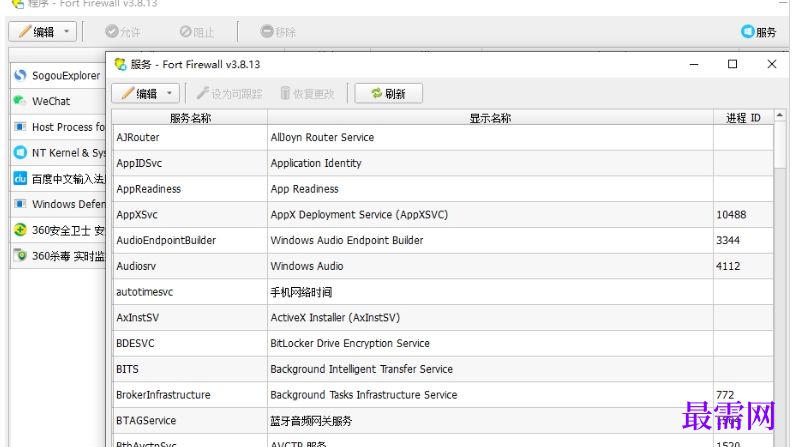Click the Fort Firewall icon in Services title bar
Screen dimensions: 794x447
tap(120, 64)
